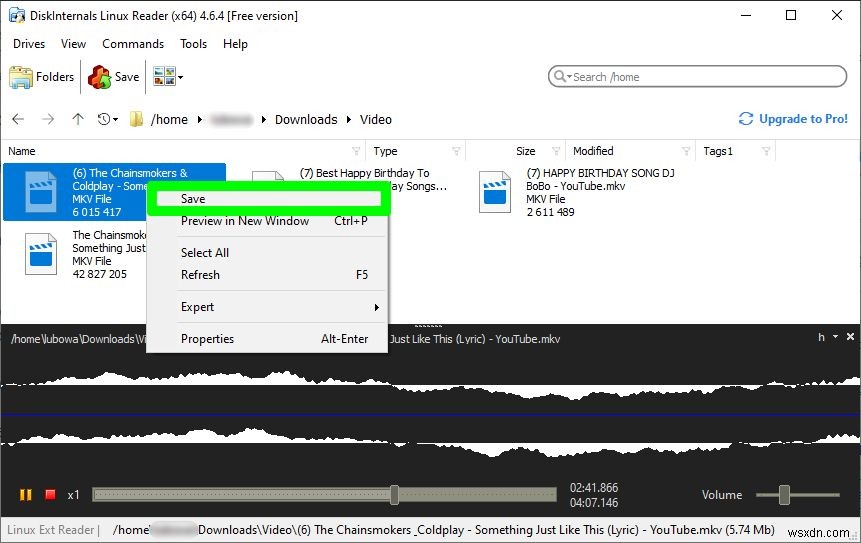
Task: Open the Name column filter icon
Action: point(356,151)
